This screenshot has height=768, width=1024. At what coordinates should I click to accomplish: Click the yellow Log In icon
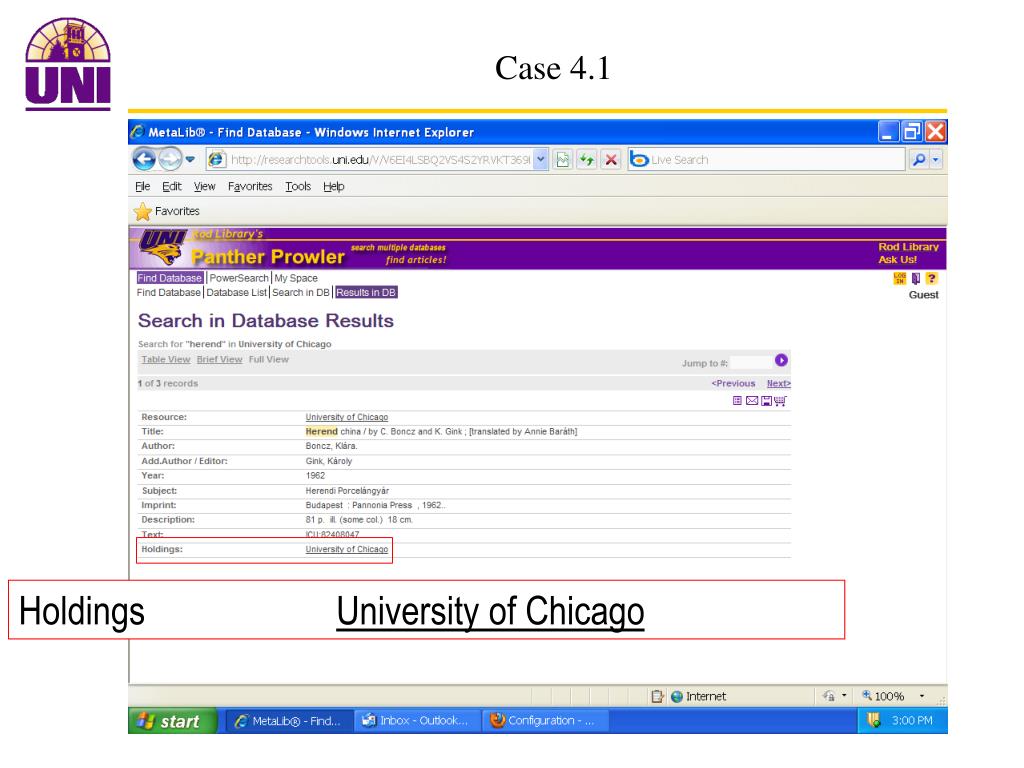coord(899,278)
